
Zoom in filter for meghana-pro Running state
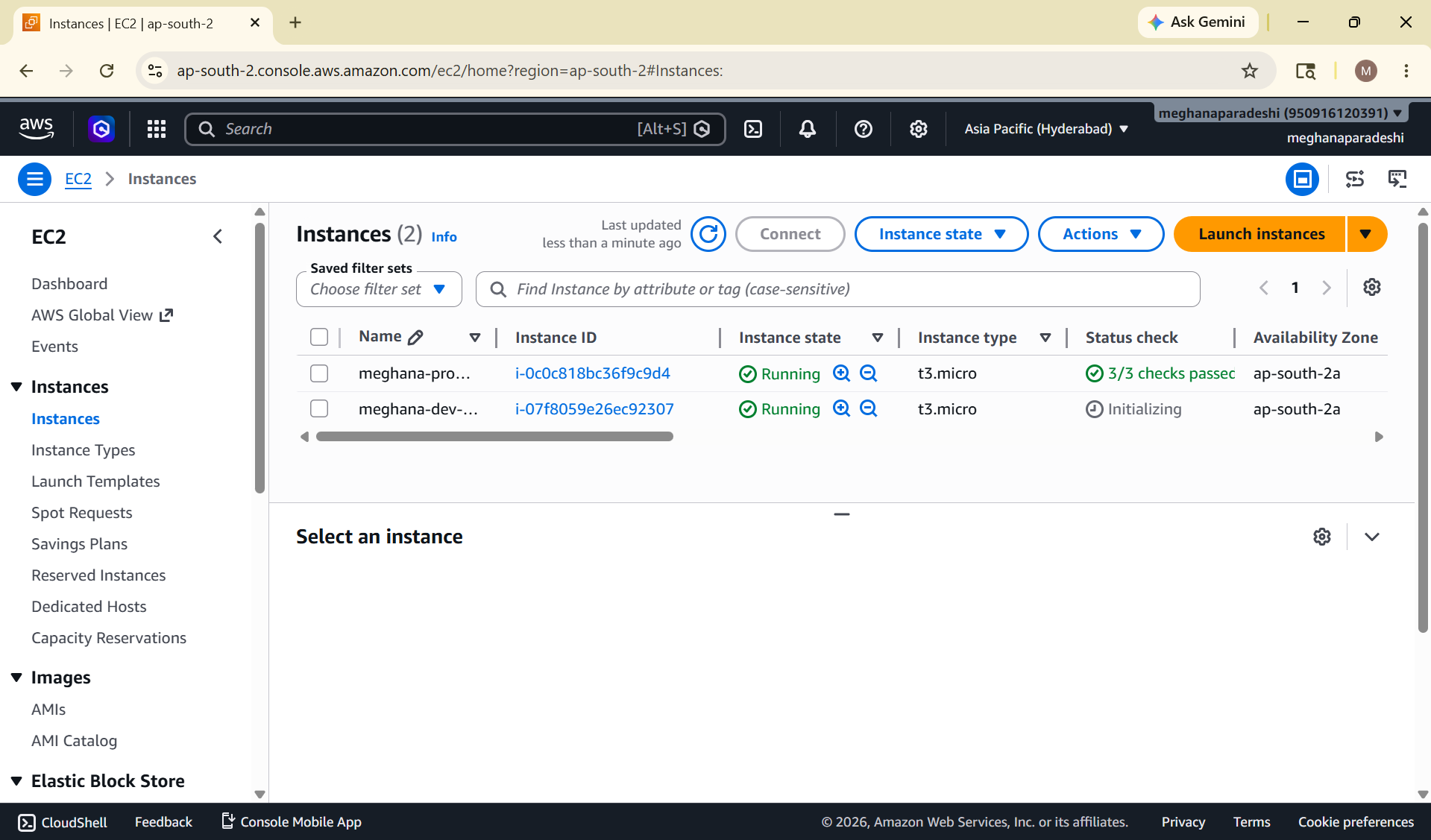(842, 373)
